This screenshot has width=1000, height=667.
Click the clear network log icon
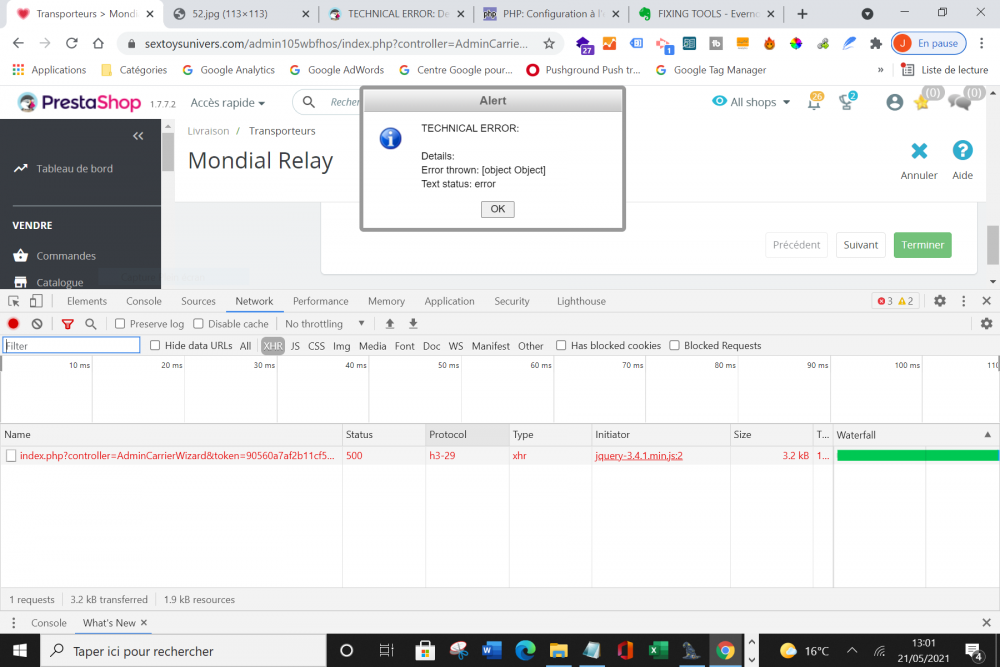(x=37, y=324)
